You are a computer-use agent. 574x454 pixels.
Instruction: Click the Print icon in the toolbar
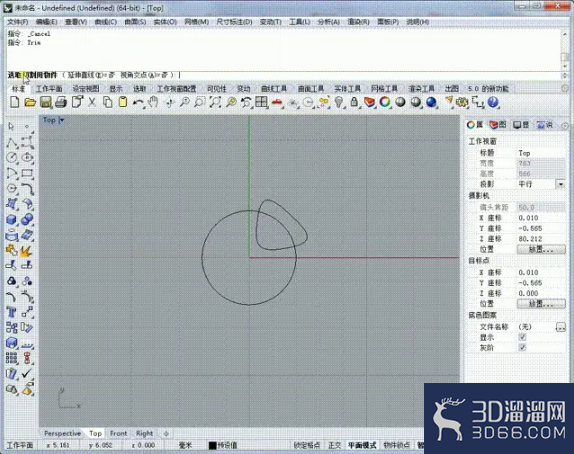coord(61,102)
